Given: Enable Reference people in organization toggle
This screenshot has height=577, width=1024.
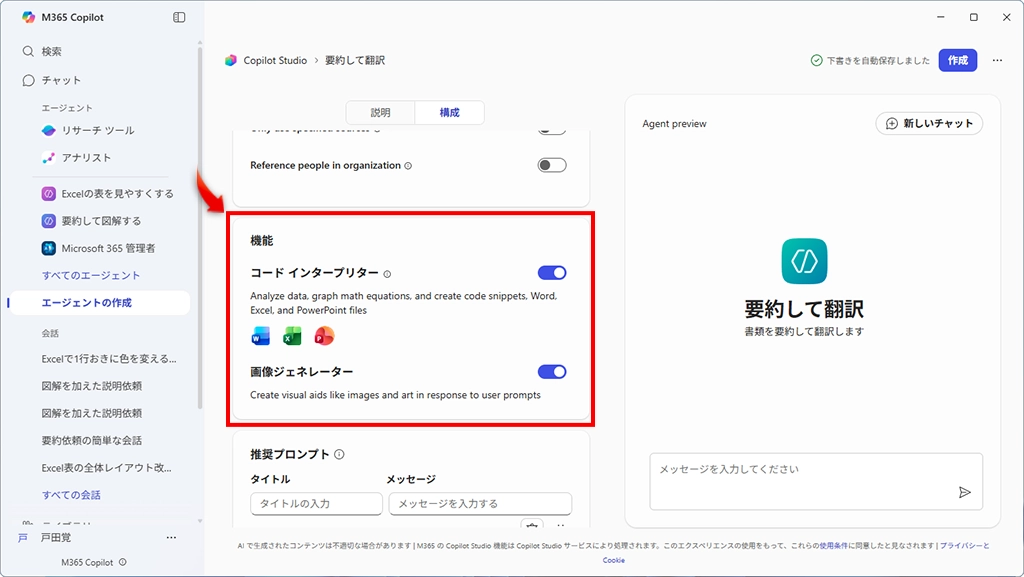Looking at the screenshot, I should point(552,165).
